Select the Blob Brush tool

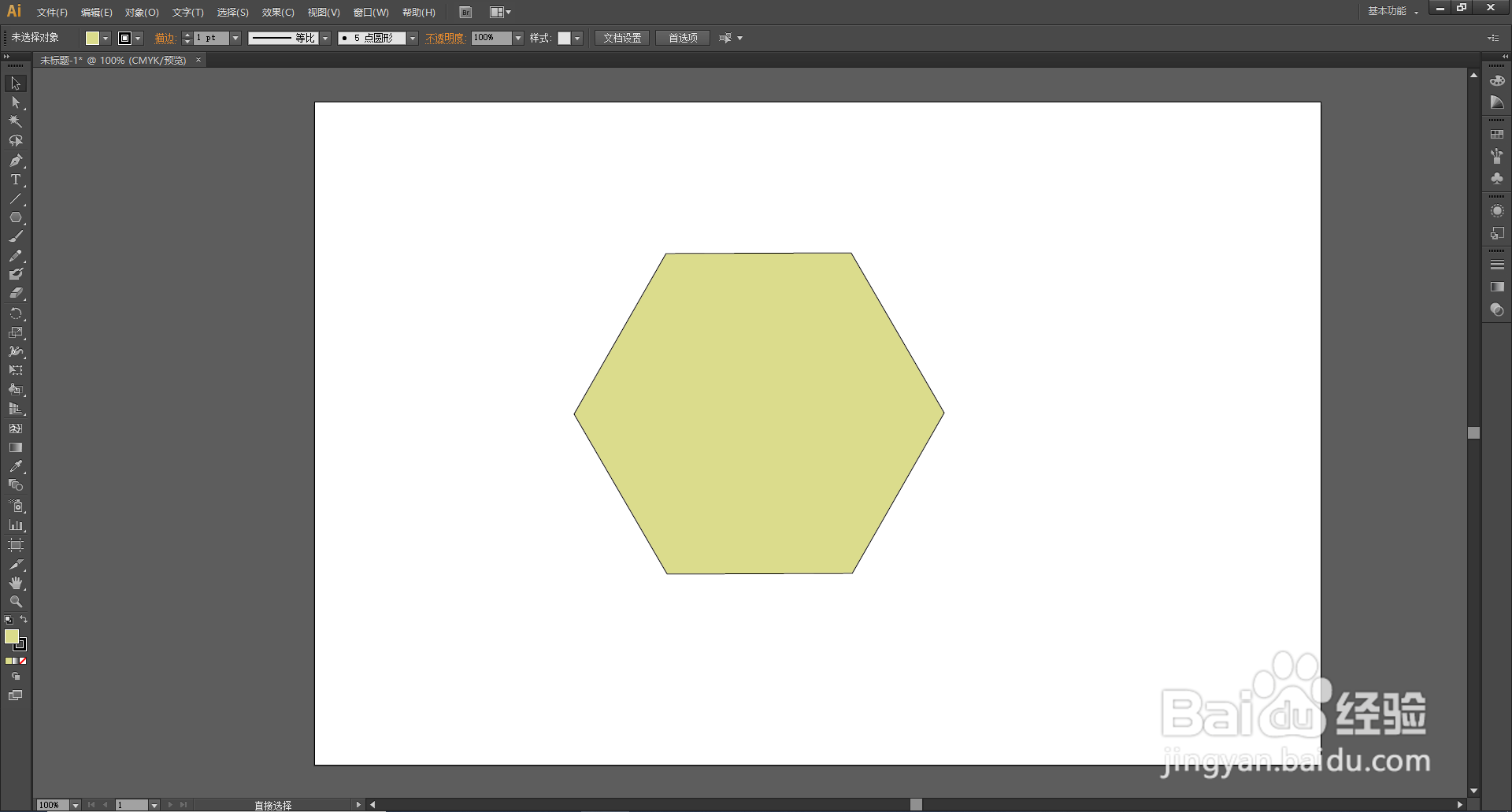pyautogui.click(x=16, y=274)
